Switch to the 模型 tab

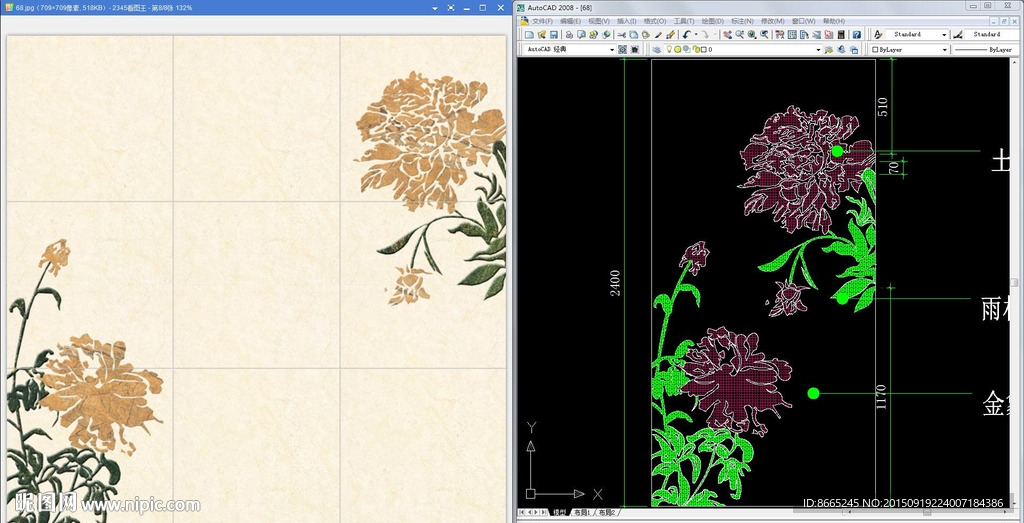click(560, 513)
